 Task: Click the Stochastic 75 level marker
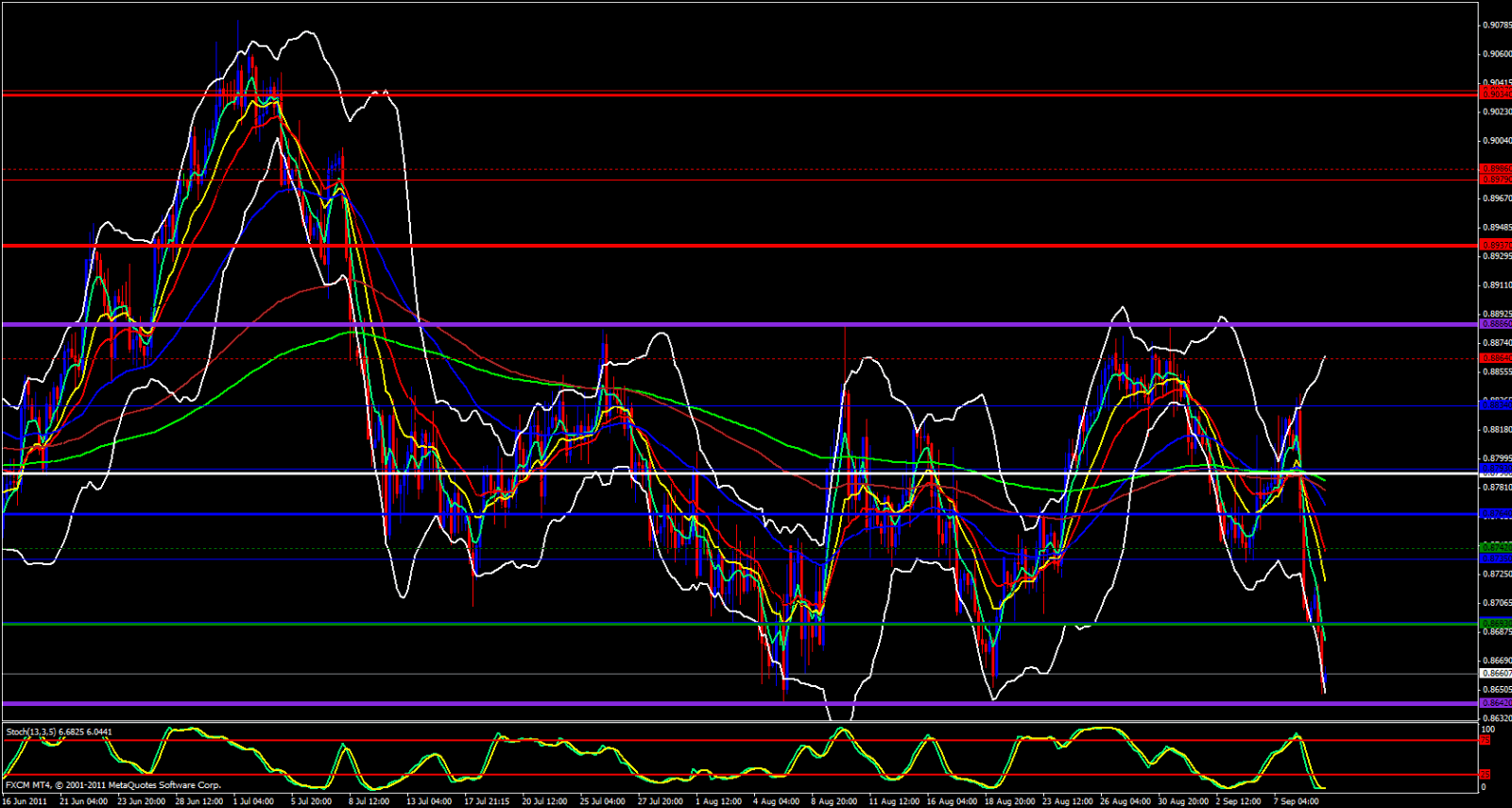click(x=1485, y=740)
